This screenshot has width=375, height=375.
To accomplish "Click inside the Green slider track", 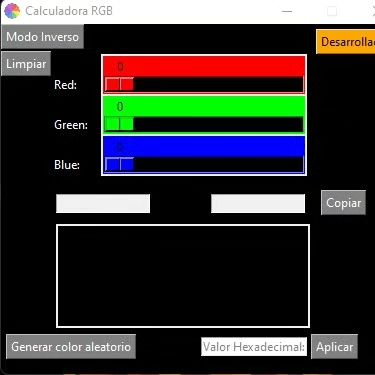I will click(x=204, y=124).
